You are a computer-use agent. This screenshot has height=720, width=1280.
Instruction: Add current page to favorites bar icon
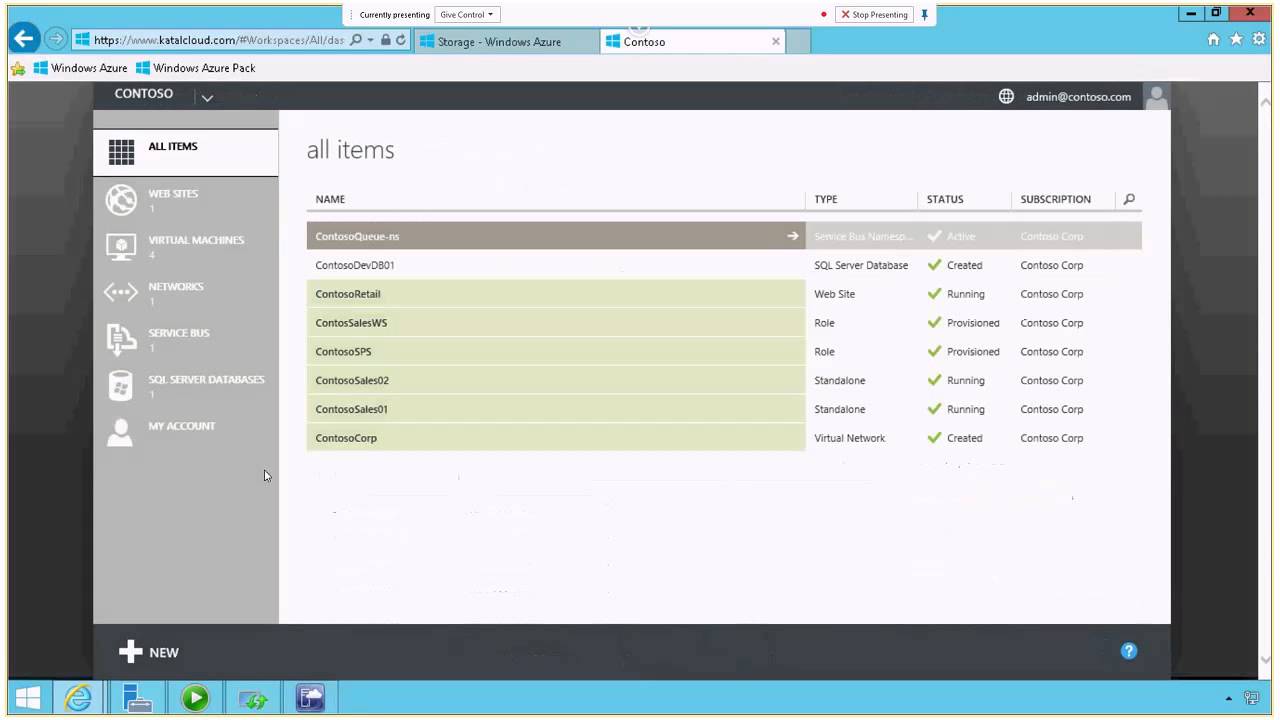click(18, 68)
